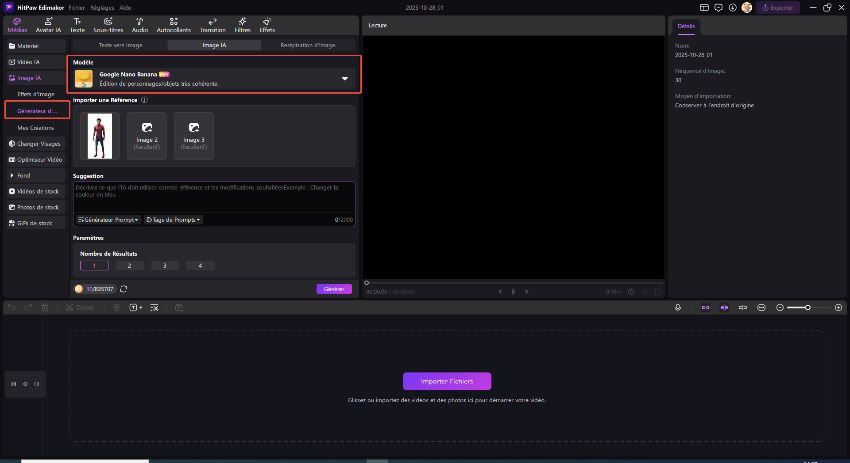Open the Fichier menu

(x=76, y=7)
